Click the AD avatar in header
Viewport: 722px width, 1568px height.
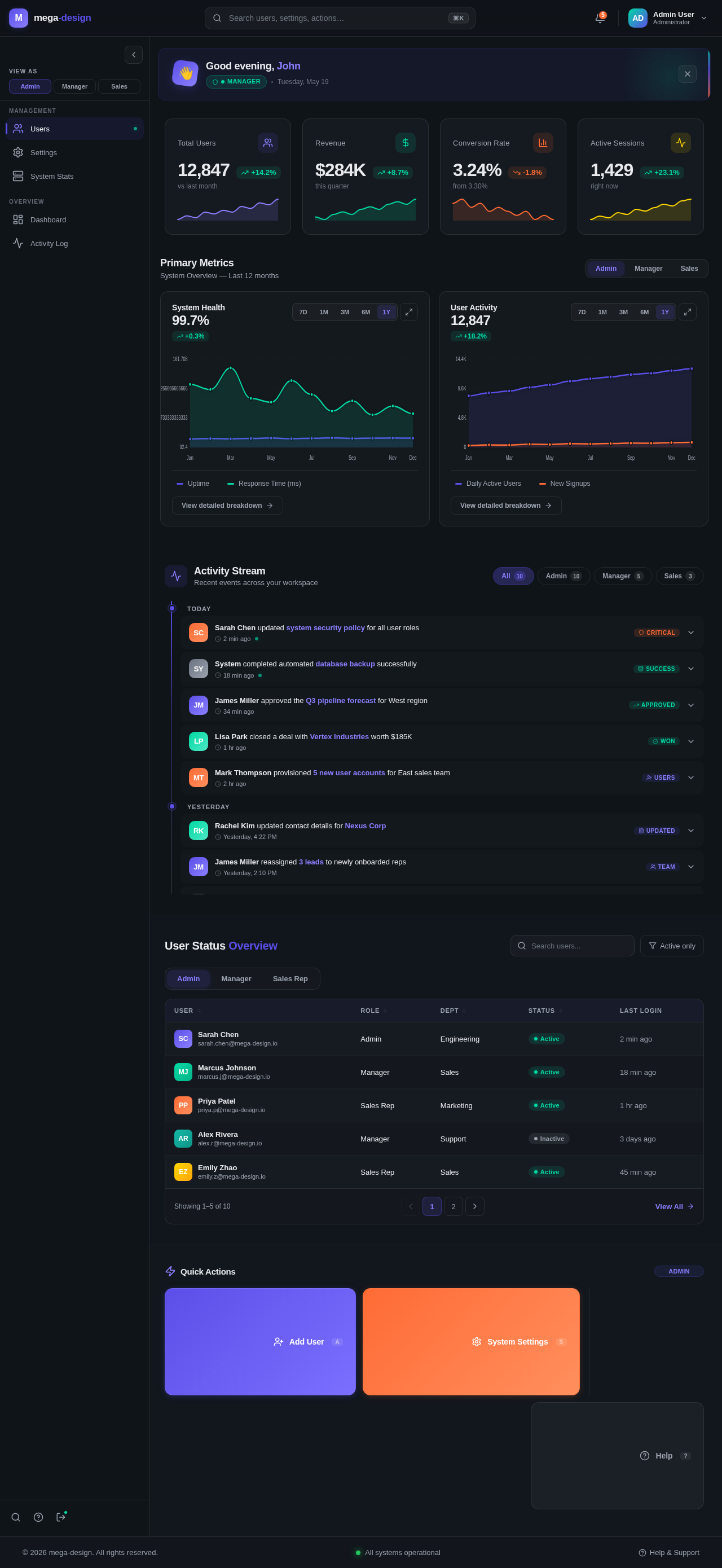tap(637, 18)
